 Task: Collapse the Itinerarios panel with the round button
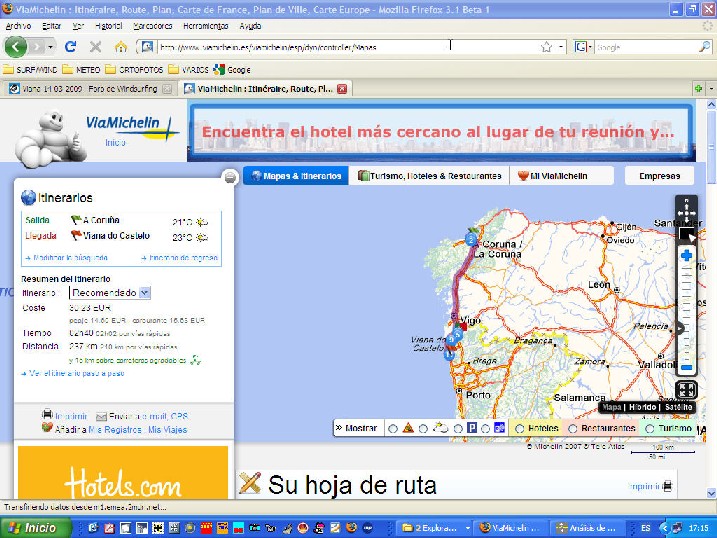coord(230,177)
